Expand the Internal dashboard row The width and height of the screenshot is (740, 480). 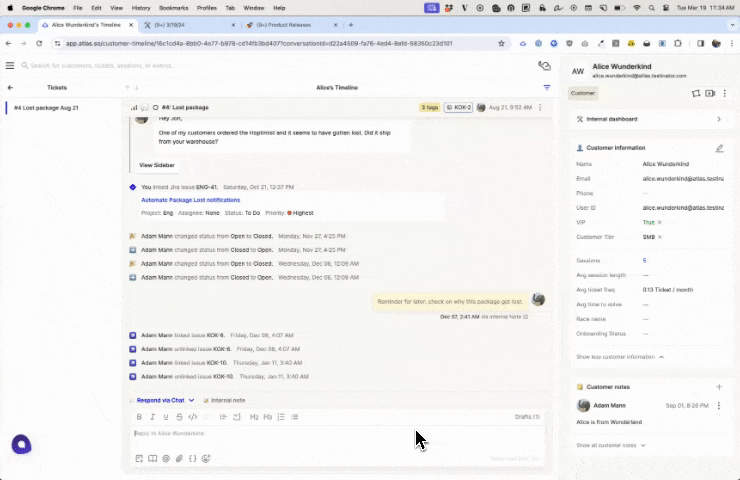(x=650, y=119)
